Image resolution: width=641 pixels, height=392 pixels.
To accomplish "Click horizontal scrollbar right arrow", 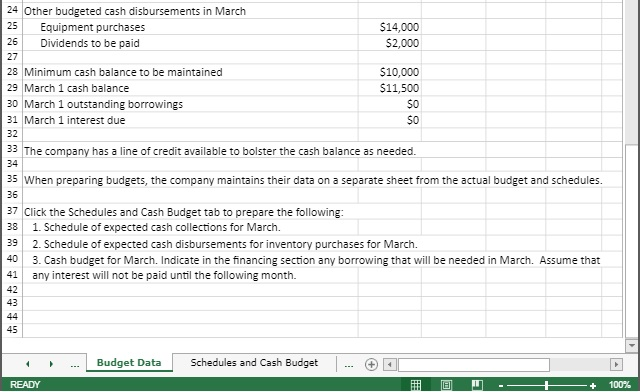I will click(x=616, y=364).
